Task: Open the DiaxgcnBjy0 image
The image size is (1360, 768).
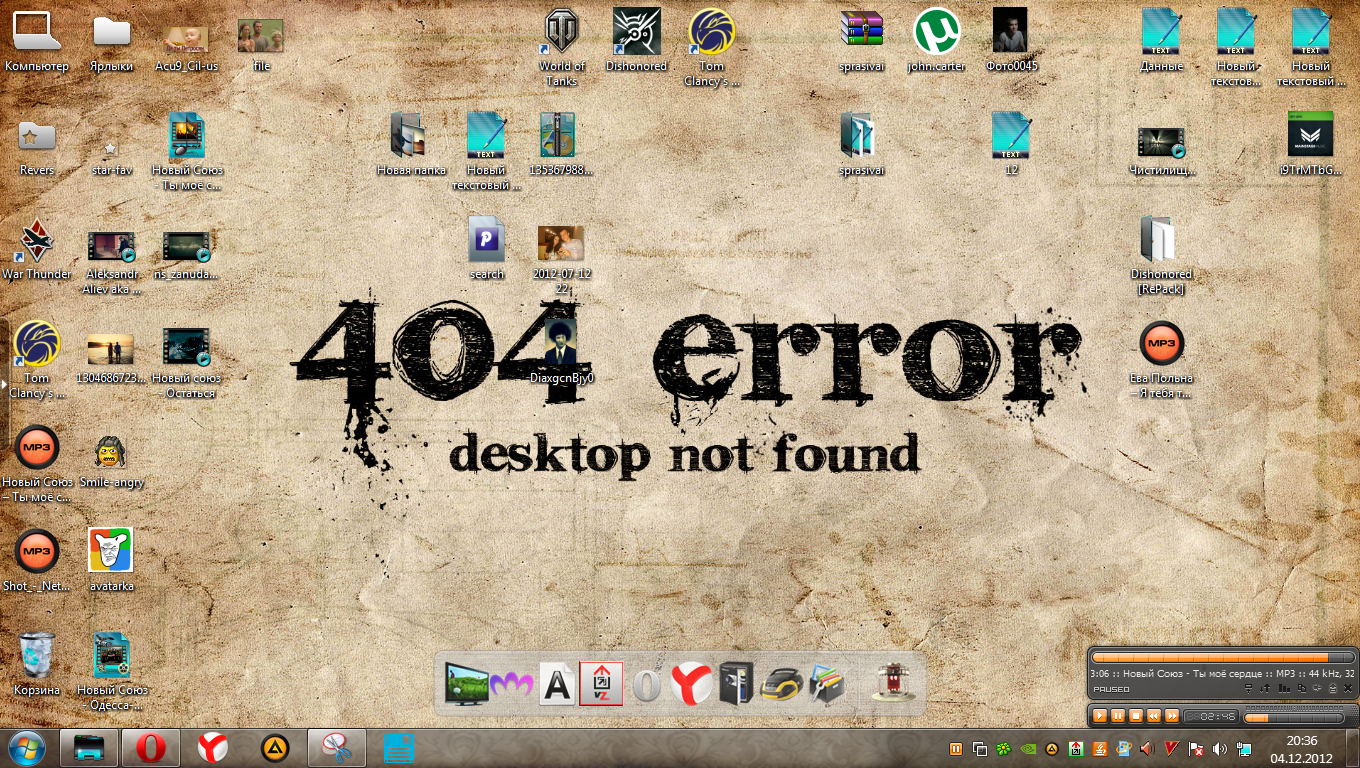Action: 562,352
